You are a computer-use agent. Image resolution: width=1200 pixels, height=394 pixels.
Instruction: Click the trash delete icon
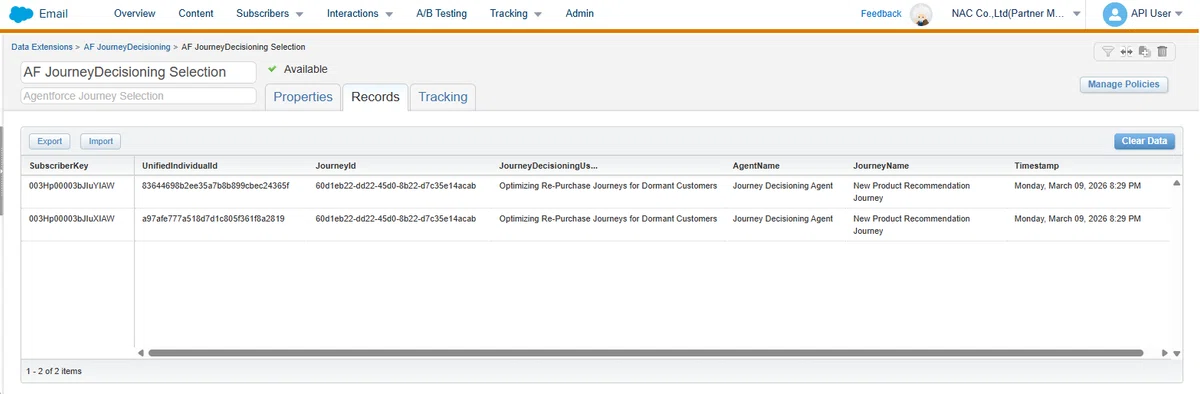[1161, 52]
